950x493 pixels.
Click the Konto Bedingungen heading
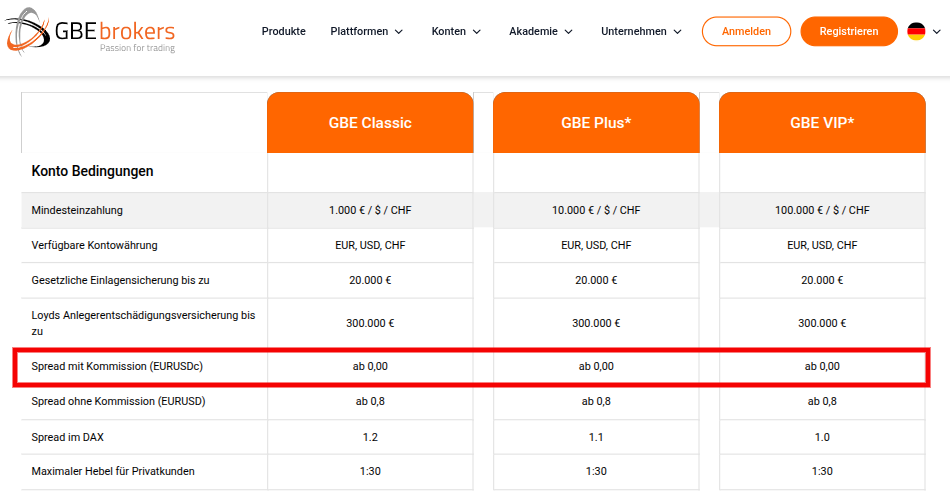[x=92, y=171]
